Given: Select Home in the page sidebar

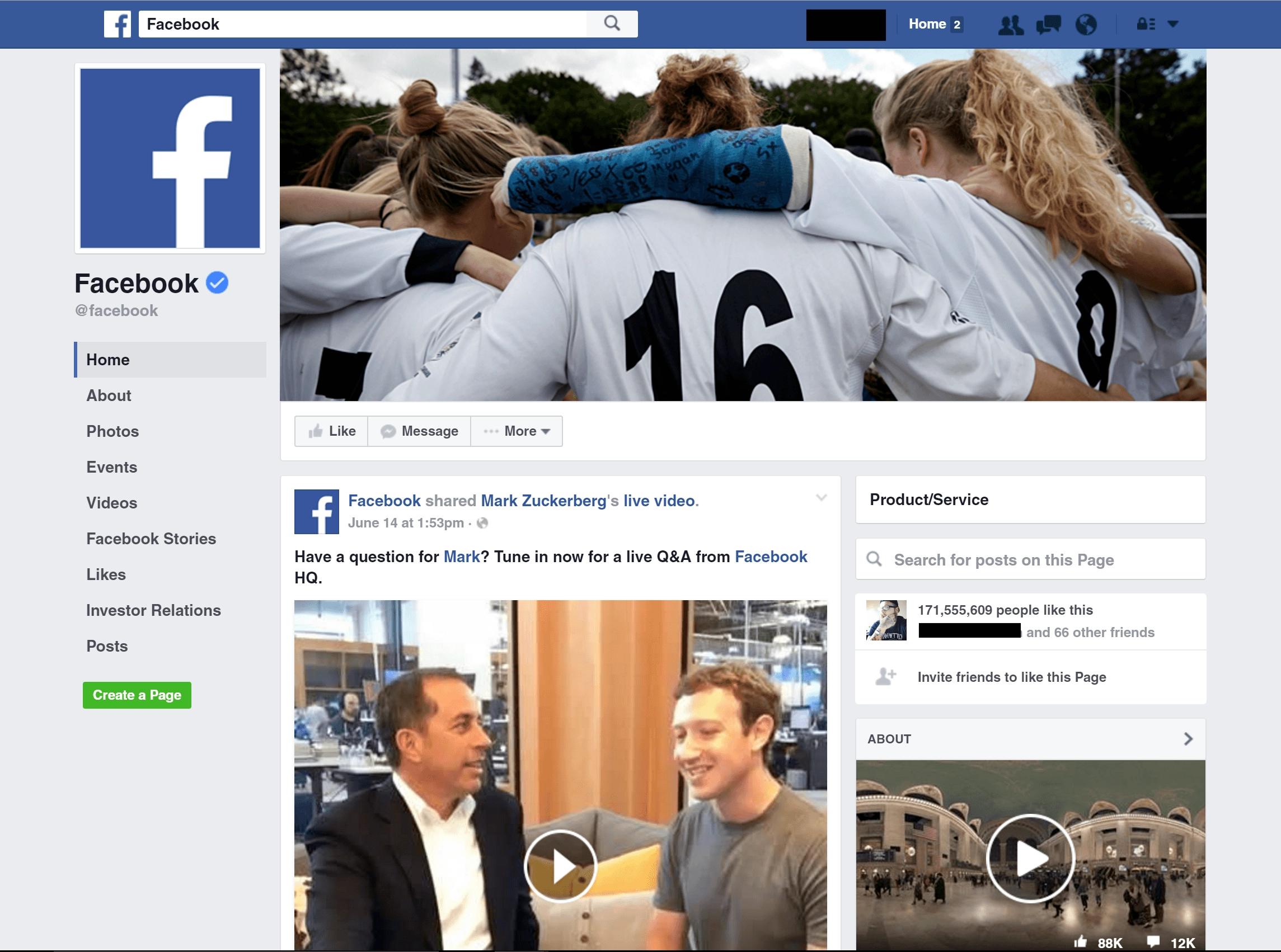Looking at the screenshot, I should (x=170, y=360).
